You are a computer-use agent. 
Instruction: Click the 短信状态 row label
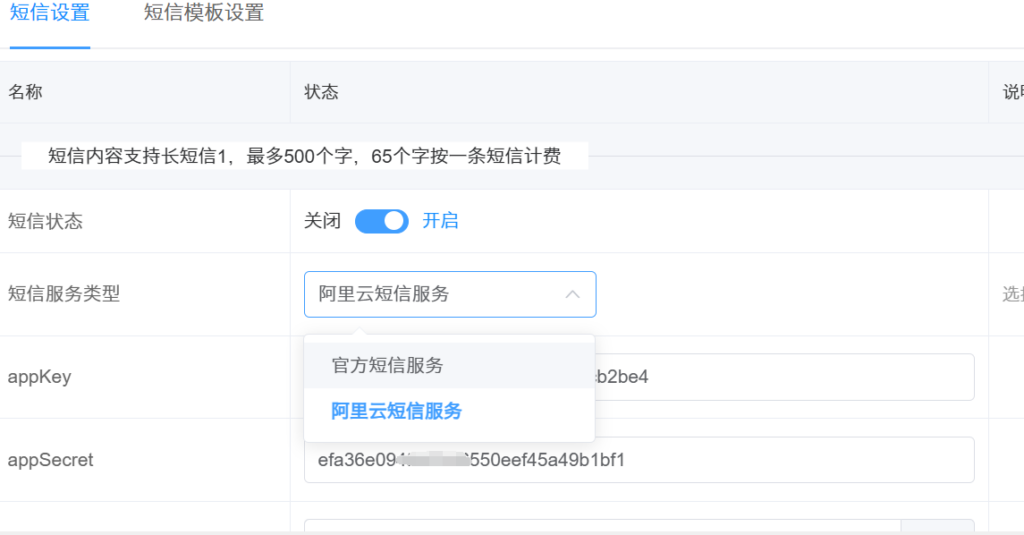pyautogui.click(x=46, y=221)
